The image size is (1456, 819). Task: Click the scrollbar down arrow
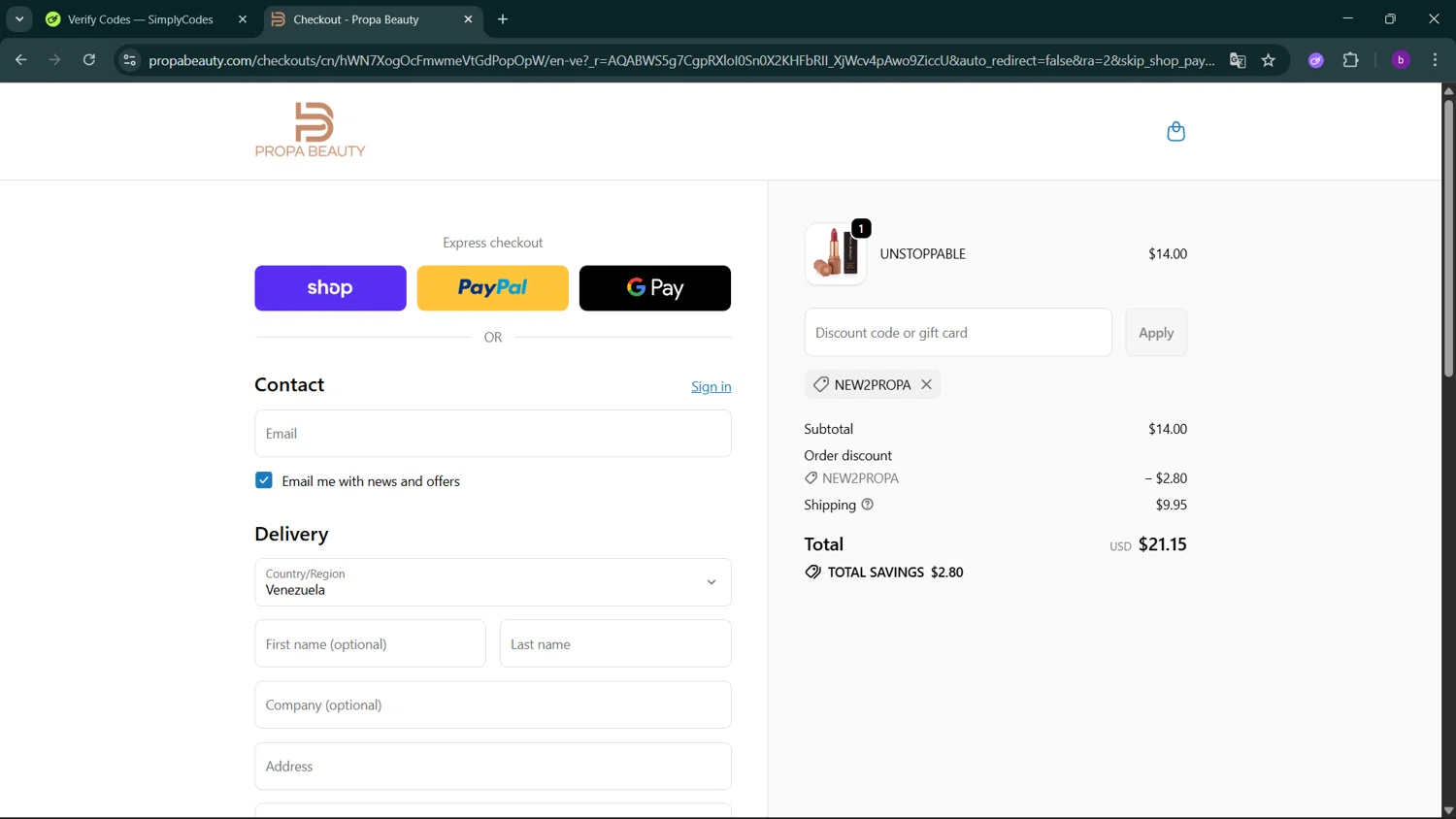[x=1448, y=811]
